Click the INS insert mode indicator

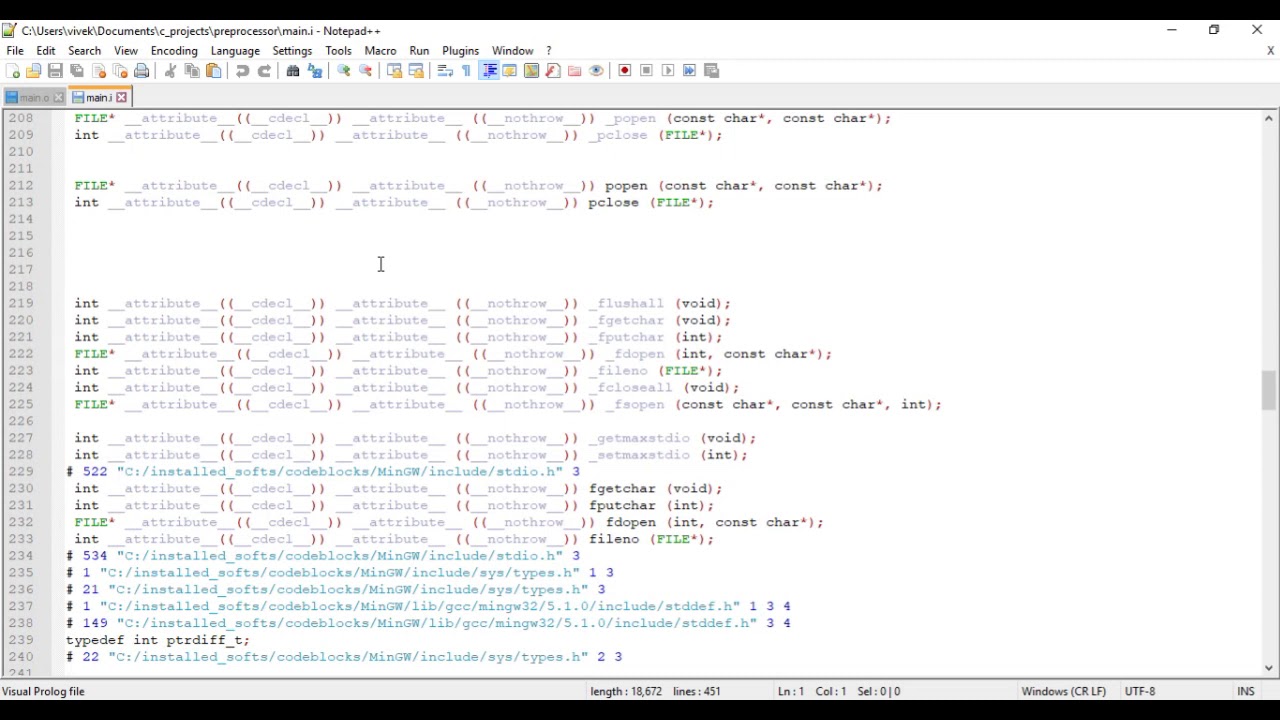point(1246,691)
